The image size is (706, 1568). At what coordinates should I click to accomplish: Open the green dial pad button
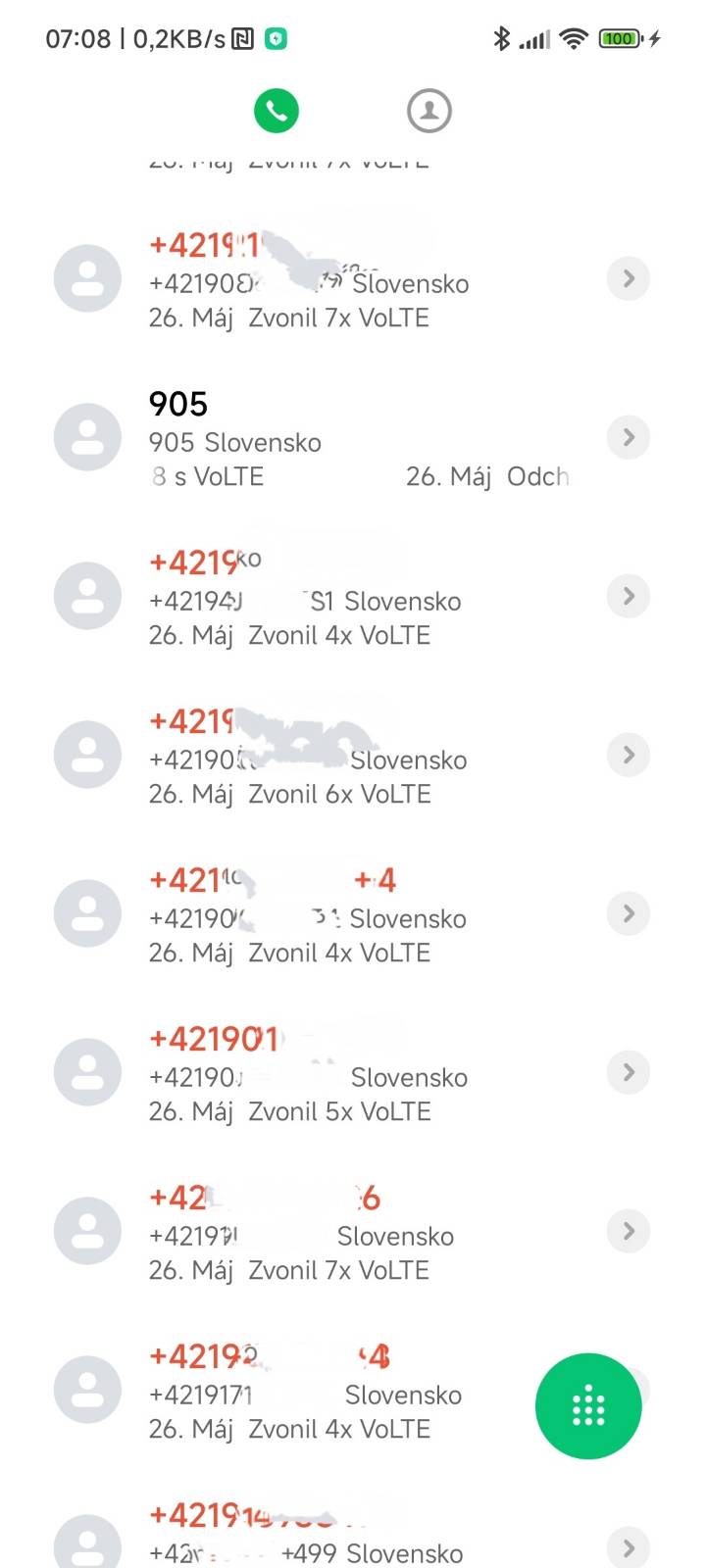[x=588, y=1406]
